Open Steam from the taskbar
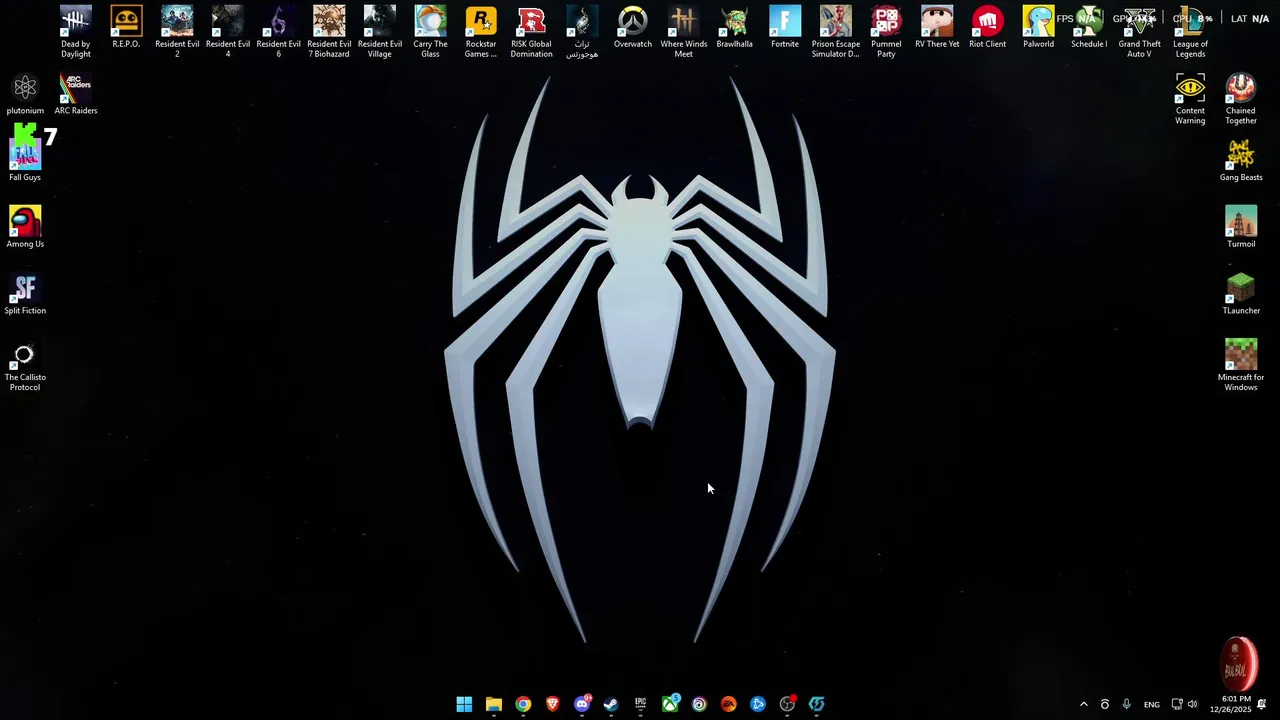The height and width of the screenshot is (720, 1280). coord(611,704)
